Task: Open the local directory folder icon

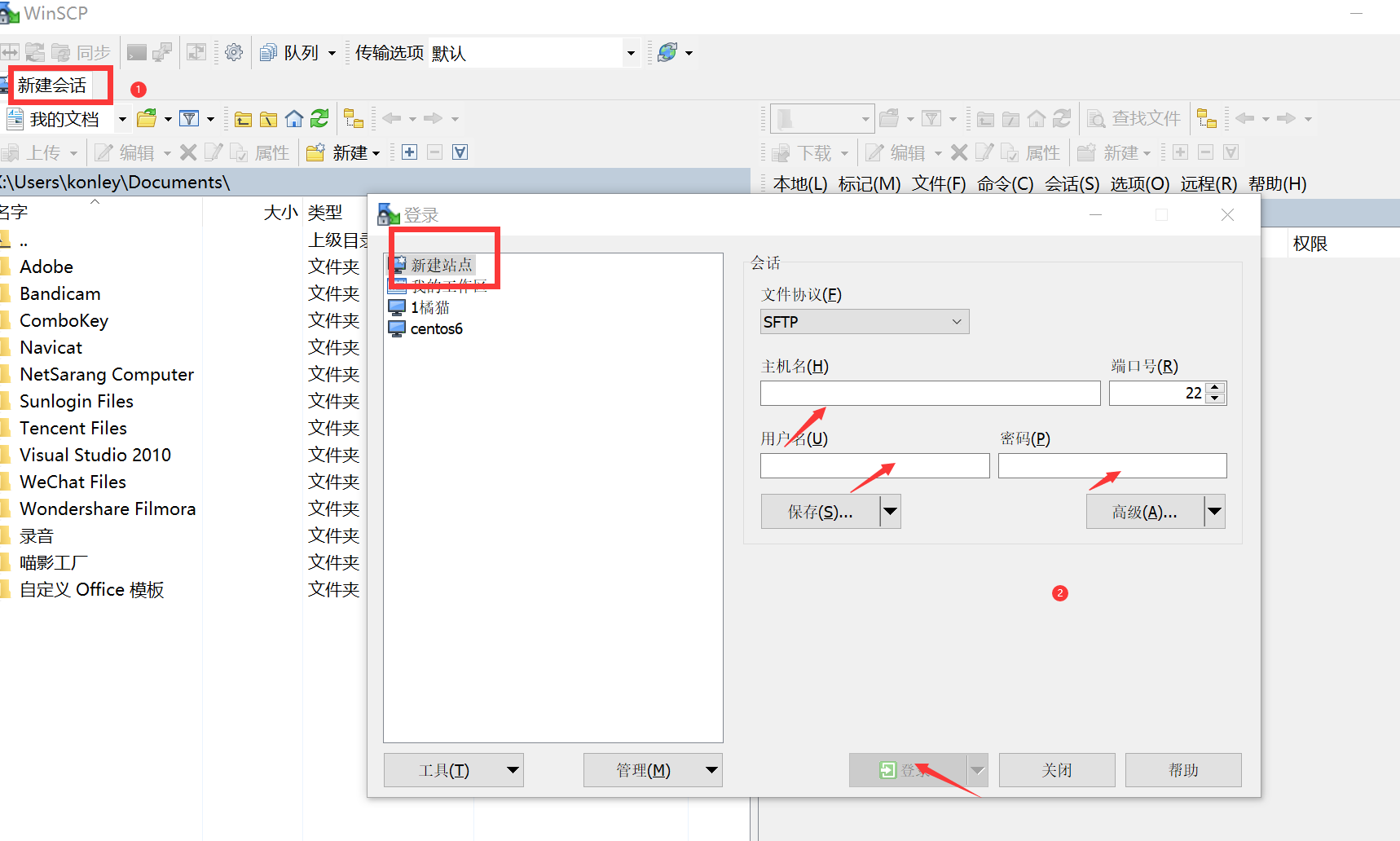Action: coord(147,119)
